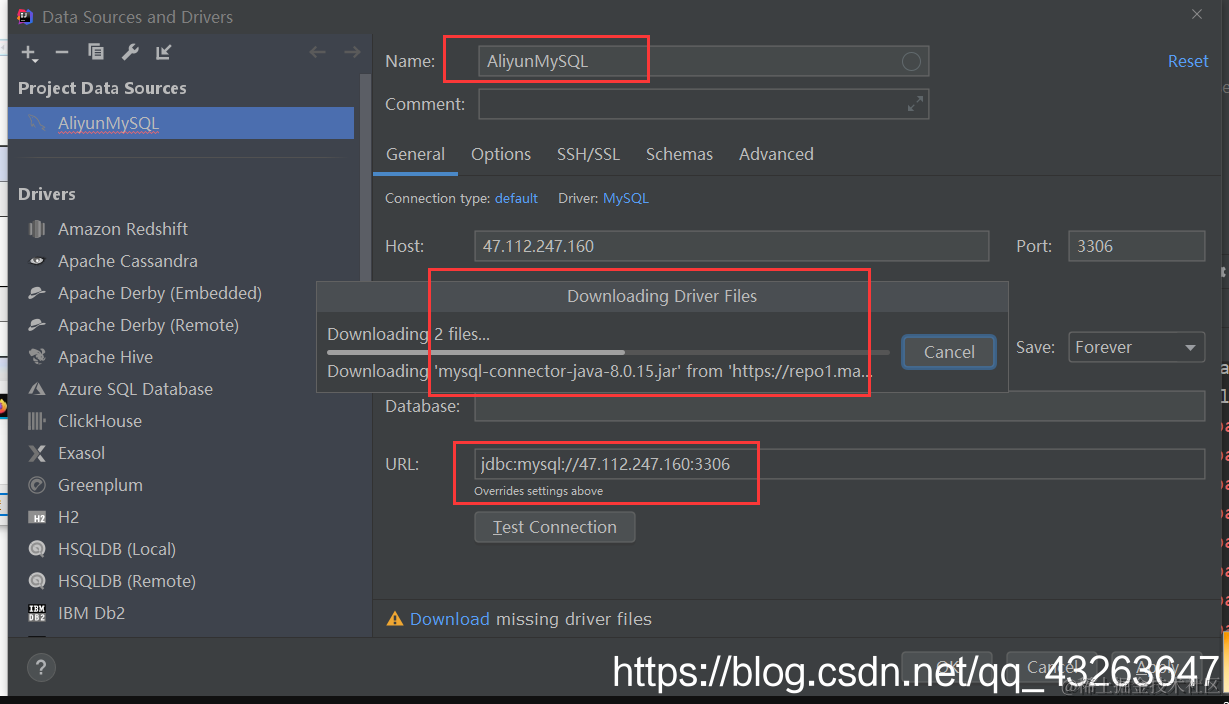1229x704 pixels.
Task: Click the Database input field
Action: 839,406
